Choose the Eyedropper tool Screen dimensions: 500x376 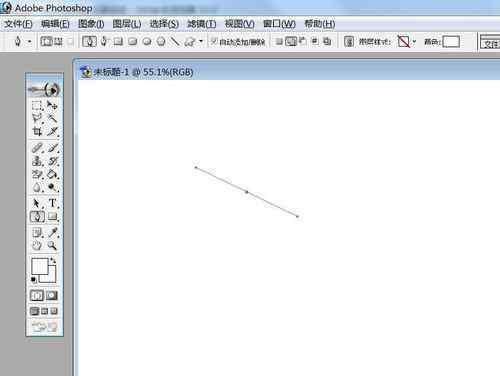52,233
